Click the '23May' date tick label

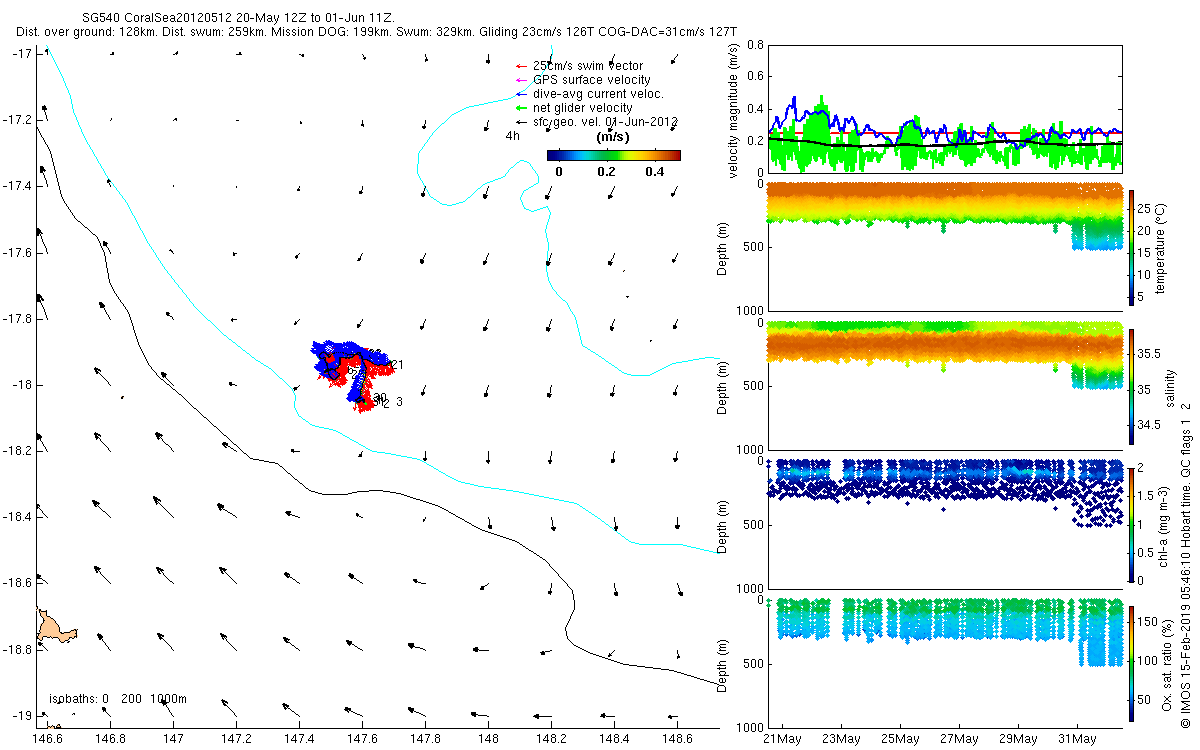click(840, 739)
